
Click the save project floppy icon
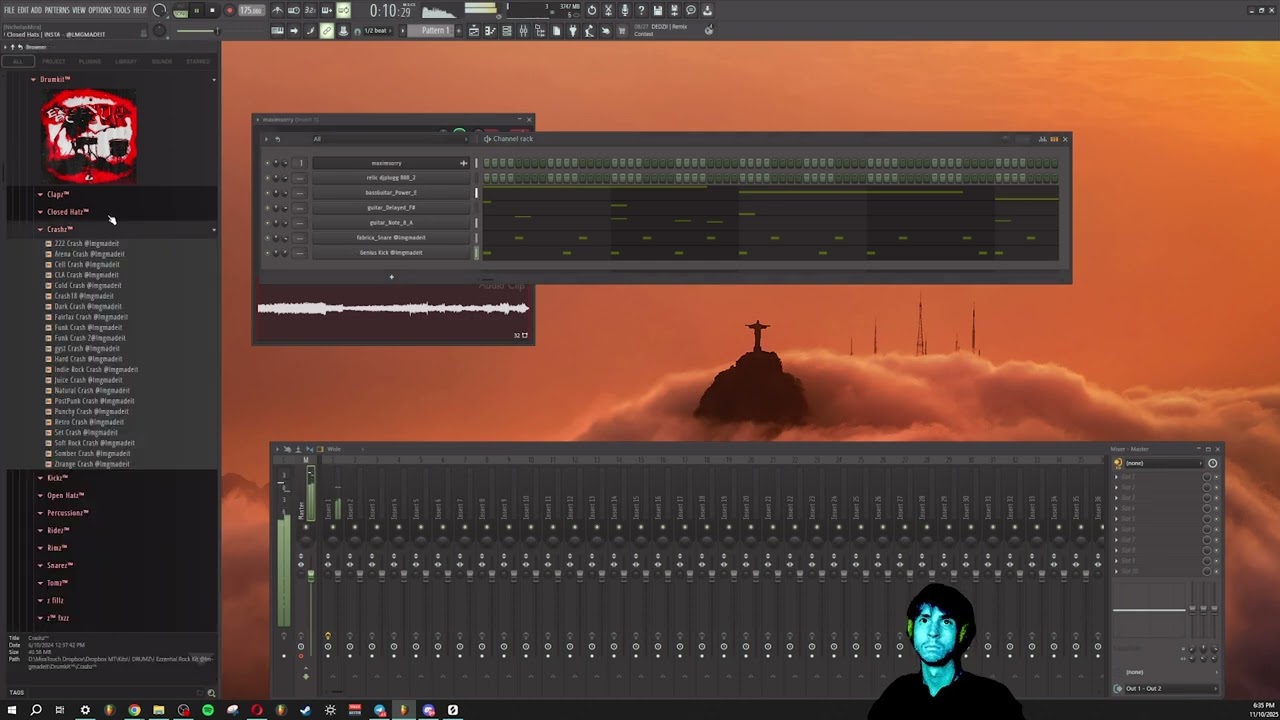pyautogui.click(x=657, y=11)
